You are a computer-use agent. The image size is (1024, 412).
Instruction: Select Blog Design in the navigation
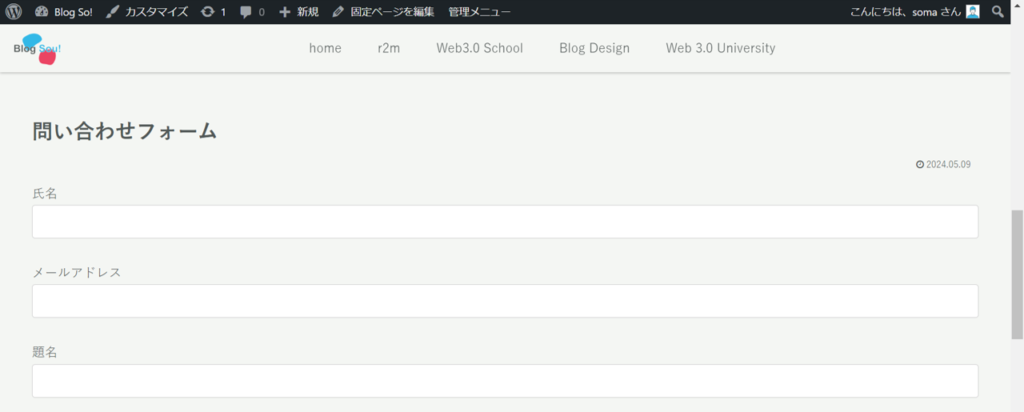point(594,48)
